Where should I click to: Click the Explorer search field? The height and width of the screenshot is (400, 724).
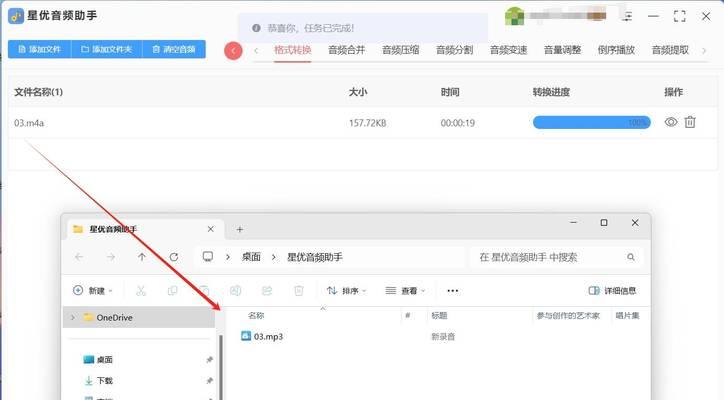click(556, 257)
